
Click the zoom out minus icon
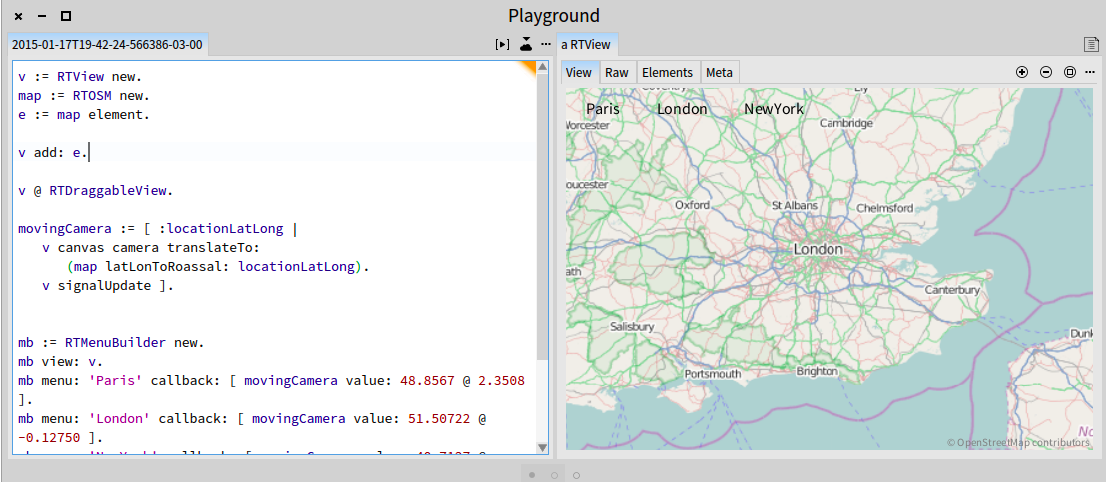(1046, 72)
